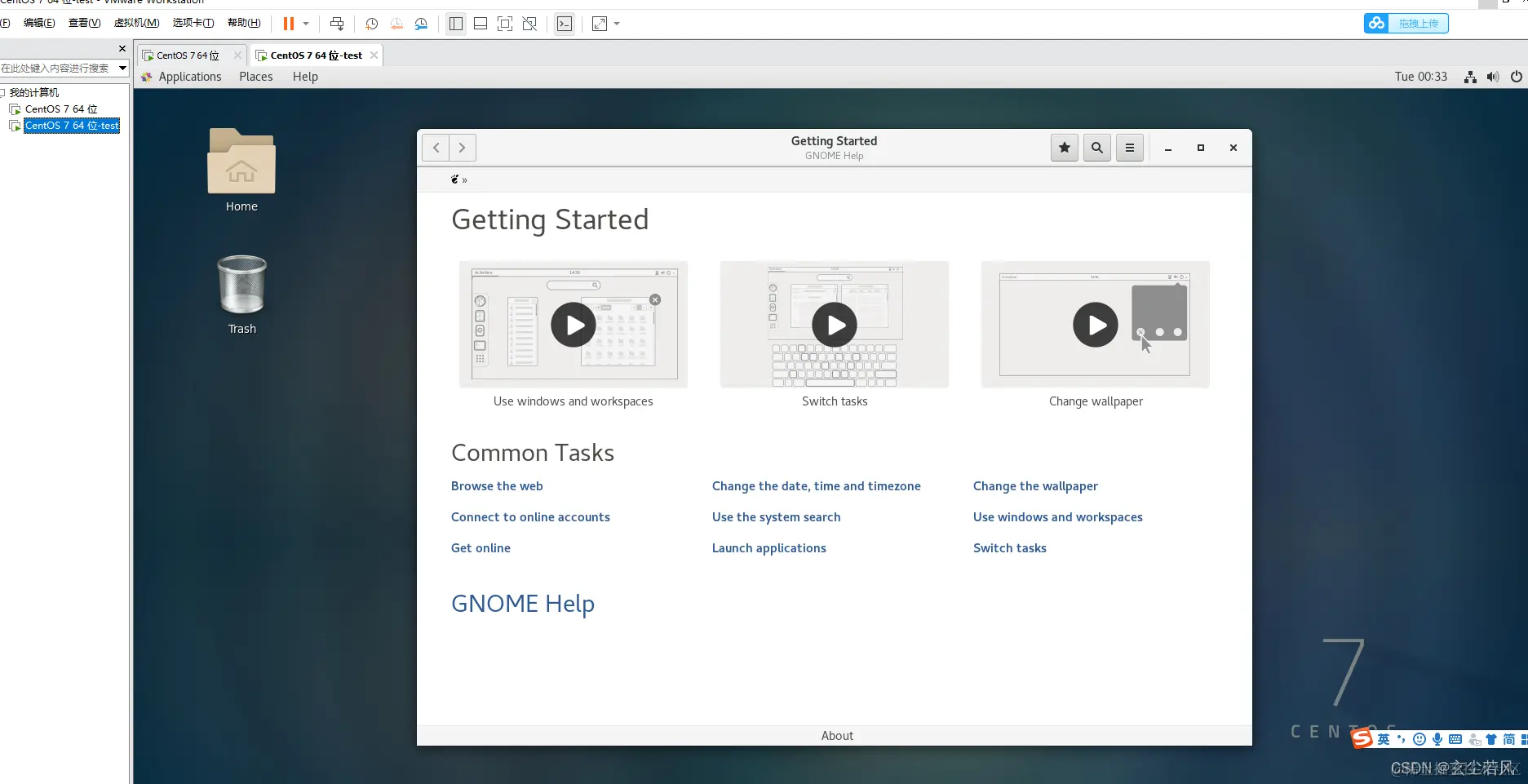Viewport: 1528px width, 784px height.
Task: Expand the library search dropdown arrow
Action: 122,68
